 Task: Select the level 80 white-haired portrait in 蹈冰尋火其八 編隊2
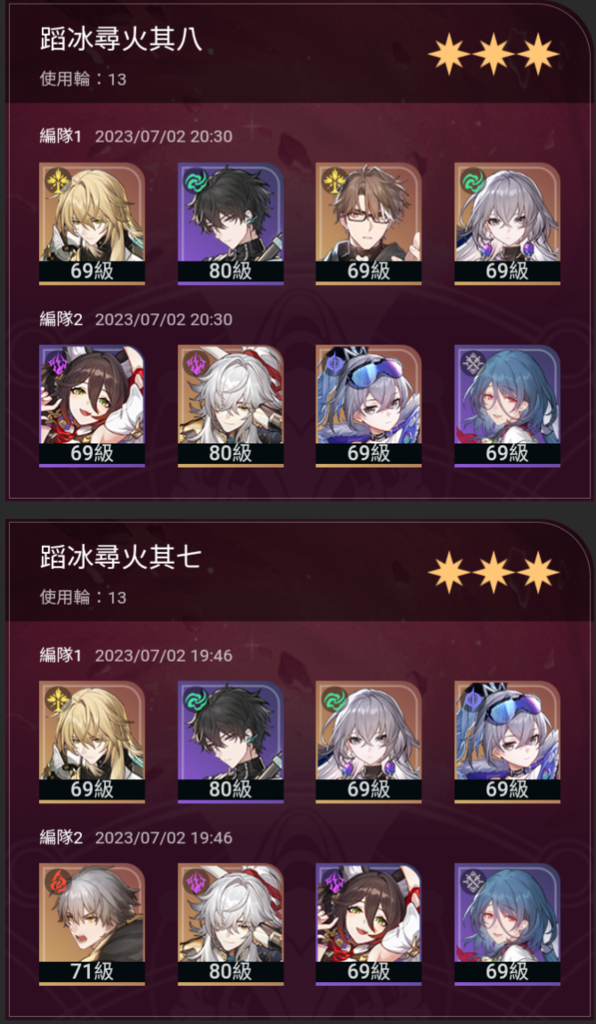(x=230, y=406)
